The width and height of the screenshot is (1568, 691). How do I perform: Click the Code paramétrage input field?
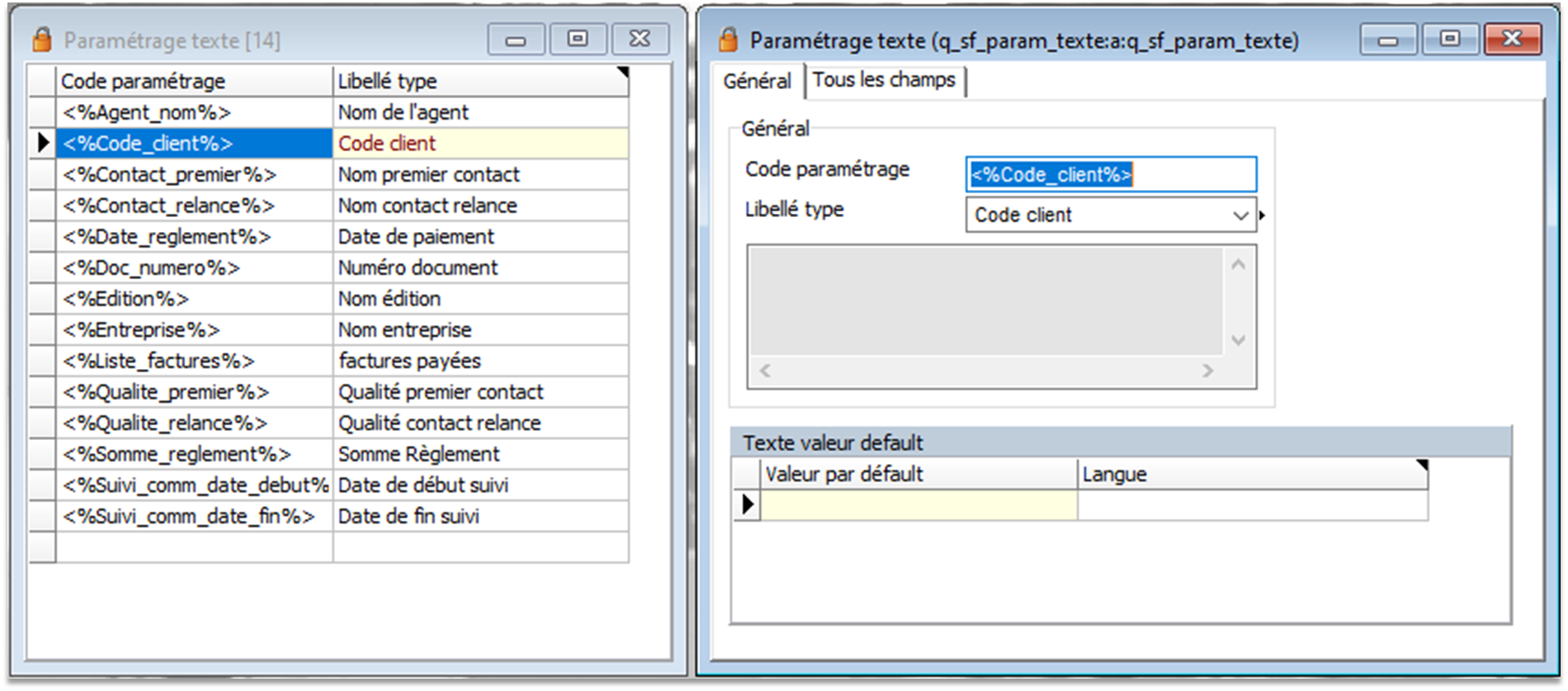(x=1110, y=175)
